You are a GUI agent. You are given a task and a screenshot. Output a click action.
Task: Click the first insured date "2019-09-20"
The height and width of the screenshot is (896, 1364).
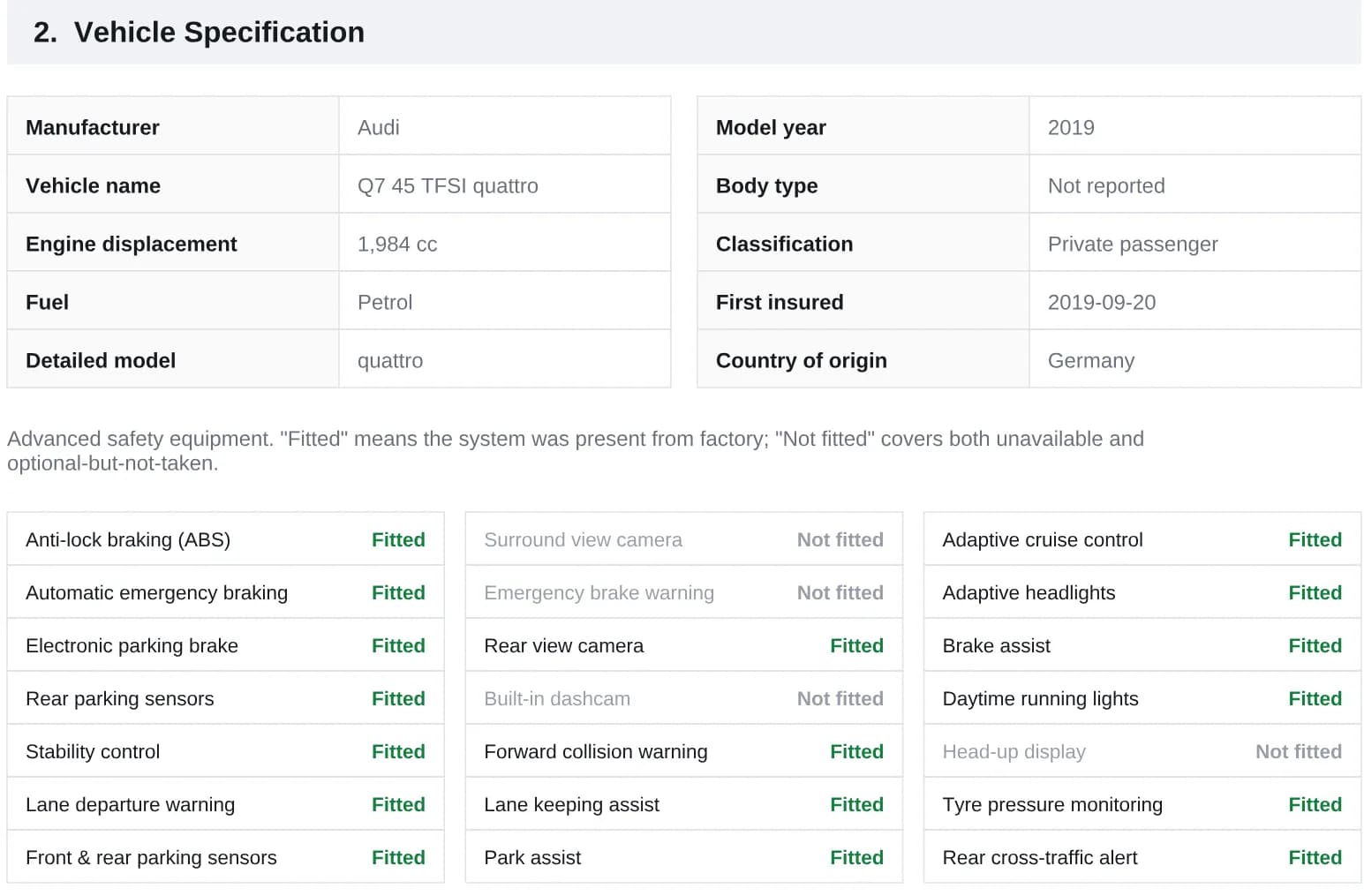[1102, 302]
